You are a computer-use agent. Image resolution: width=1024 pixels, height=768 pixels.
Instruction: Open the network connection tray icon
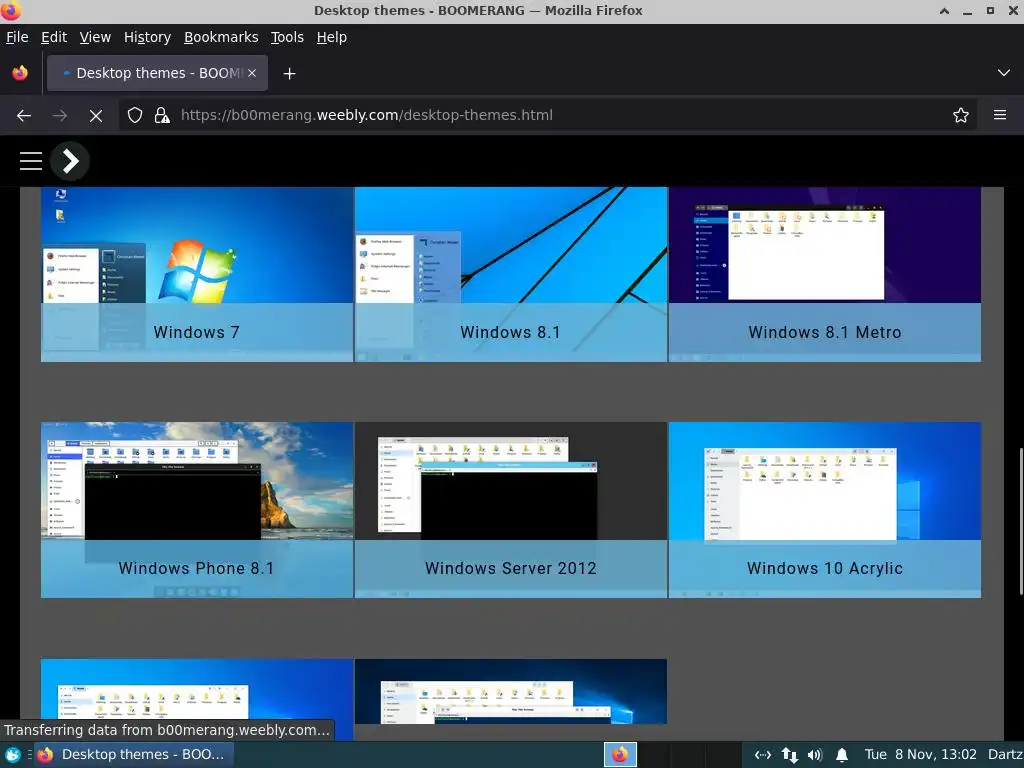[763, 755]
